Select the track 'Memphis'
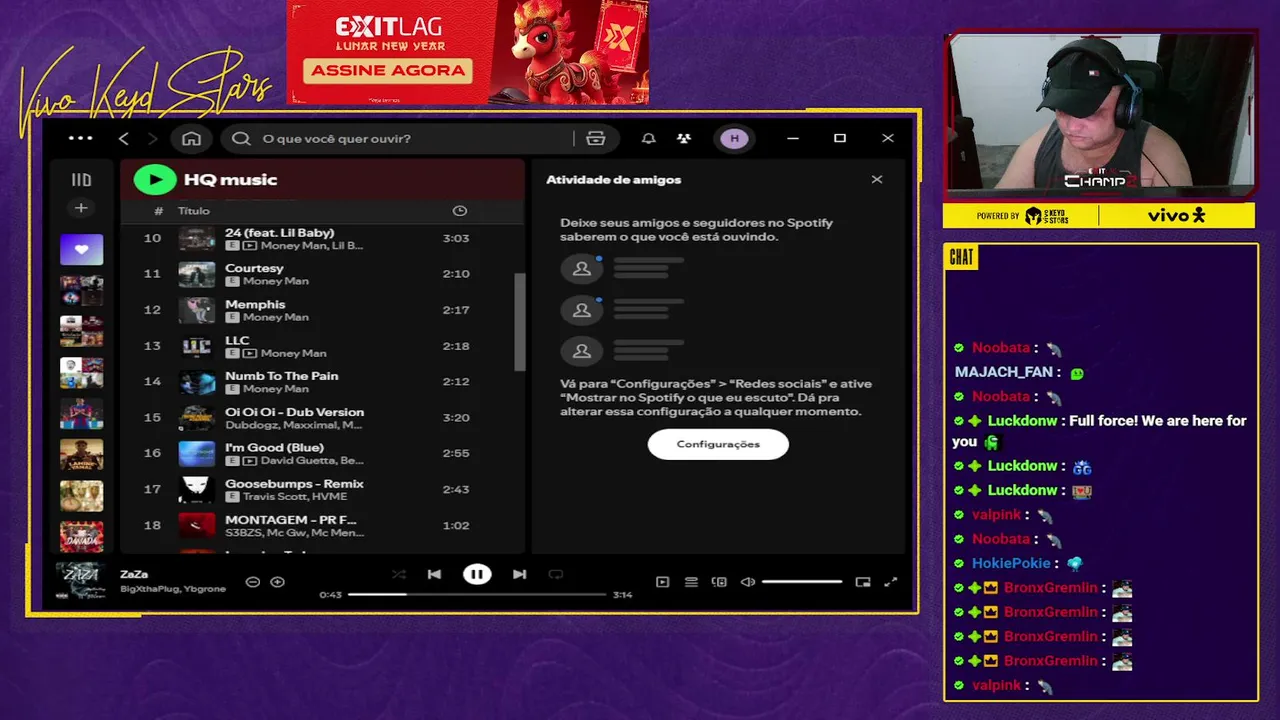 321,310
